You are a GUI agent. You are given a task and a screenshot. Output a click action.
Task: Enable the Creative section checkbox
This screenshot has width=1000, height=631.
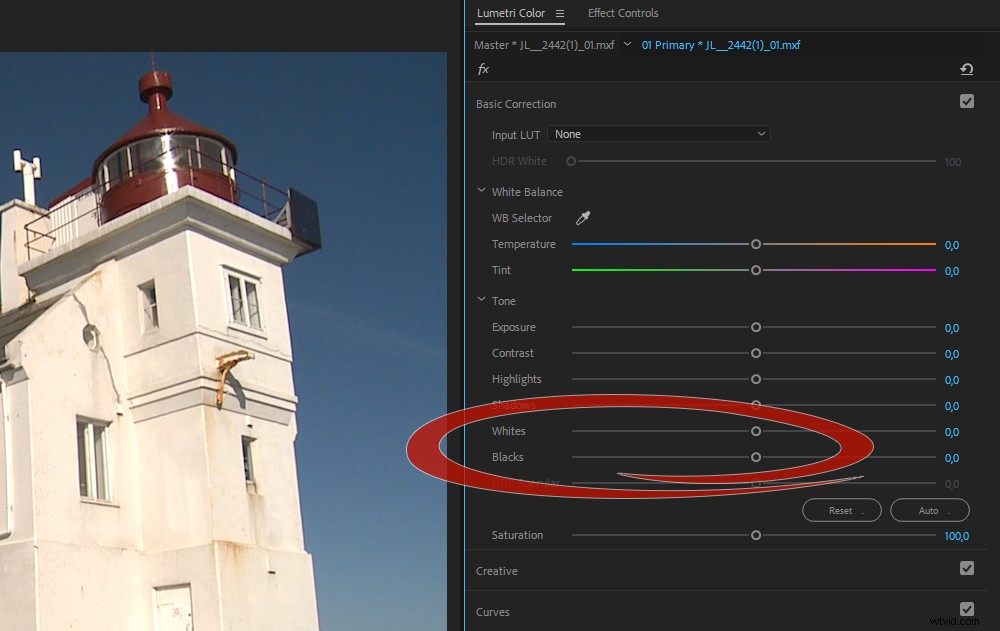[x=967, y=567]
